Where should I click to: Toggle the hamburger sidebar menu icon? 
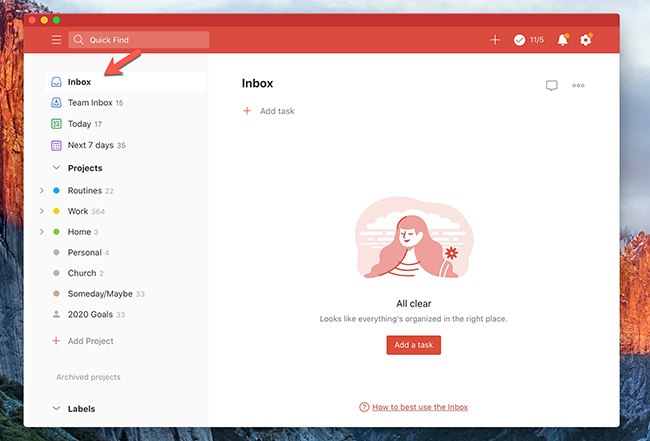pyautogui.click(x=56, y=40)
